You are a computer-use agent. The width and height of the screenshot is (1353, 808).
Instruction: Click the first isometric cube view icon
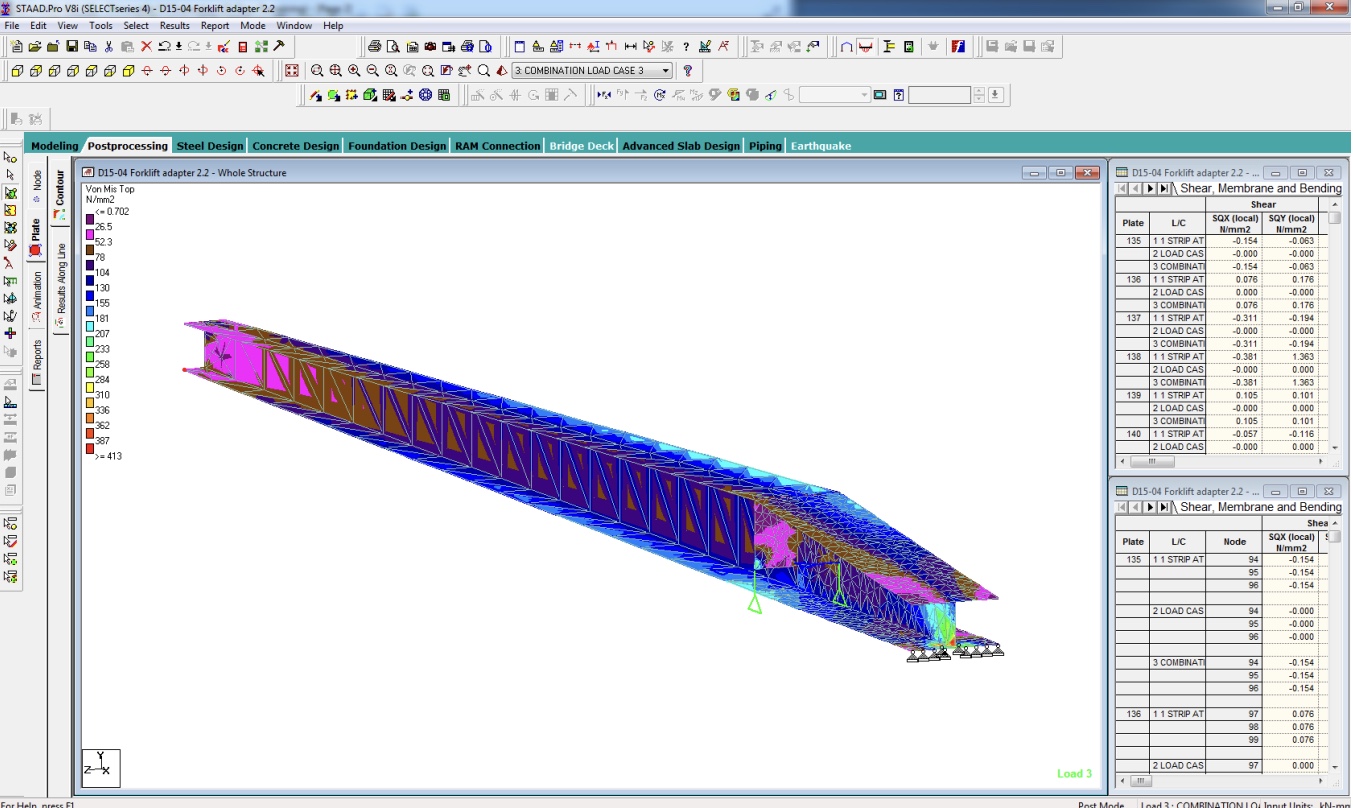coord(17,71)
